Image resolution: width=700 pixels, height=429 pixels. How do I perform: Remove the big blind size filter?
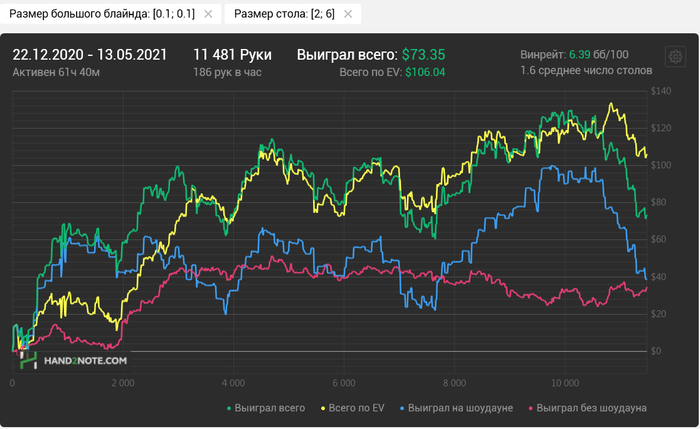tap(207, 14)
